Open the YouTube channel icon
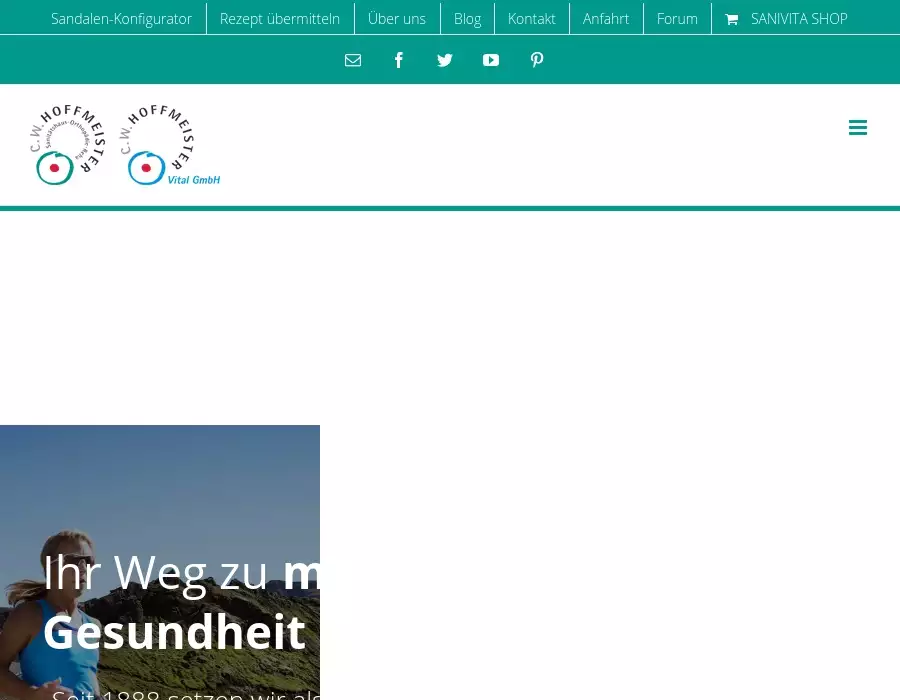 coord(491,60)
